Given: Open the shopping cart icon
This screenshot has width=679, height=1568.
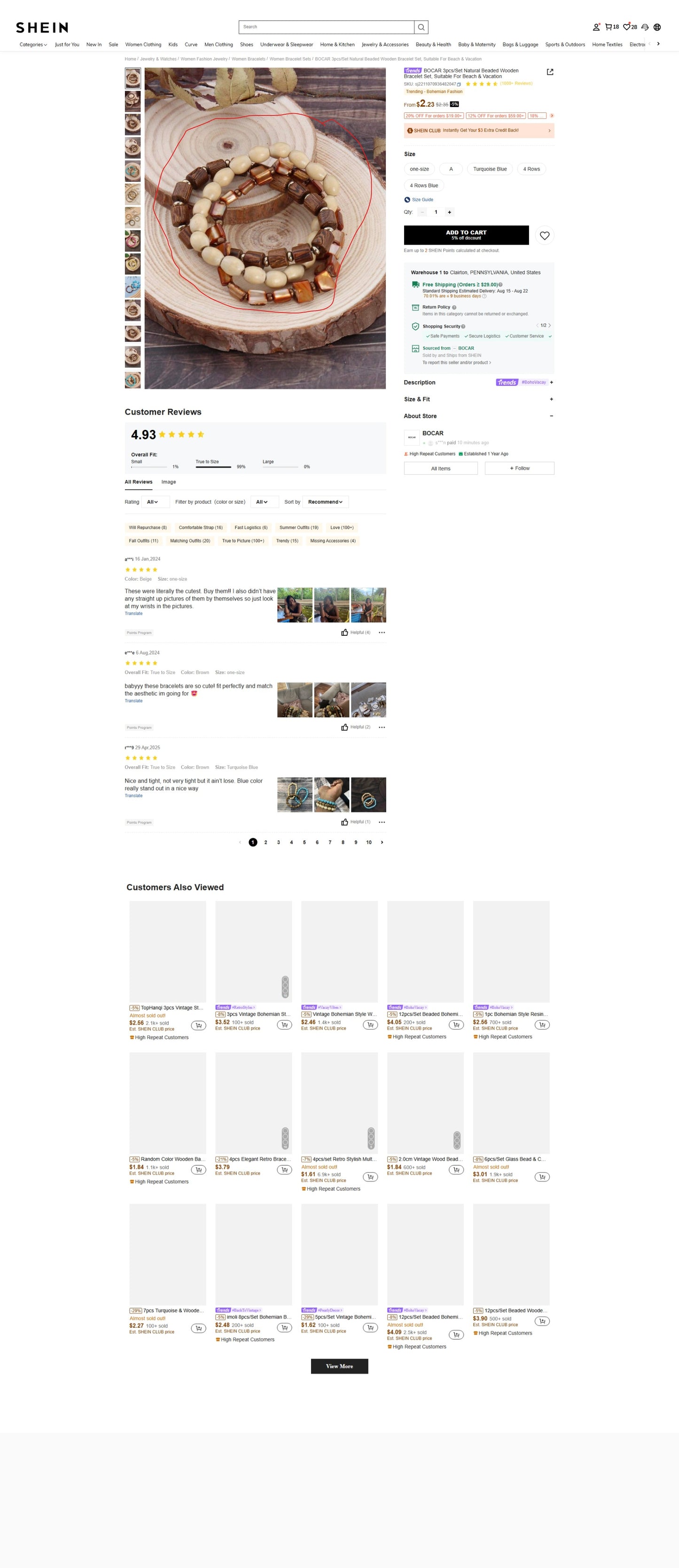Looking at the screenshot, I should click(x=608, y=27).
